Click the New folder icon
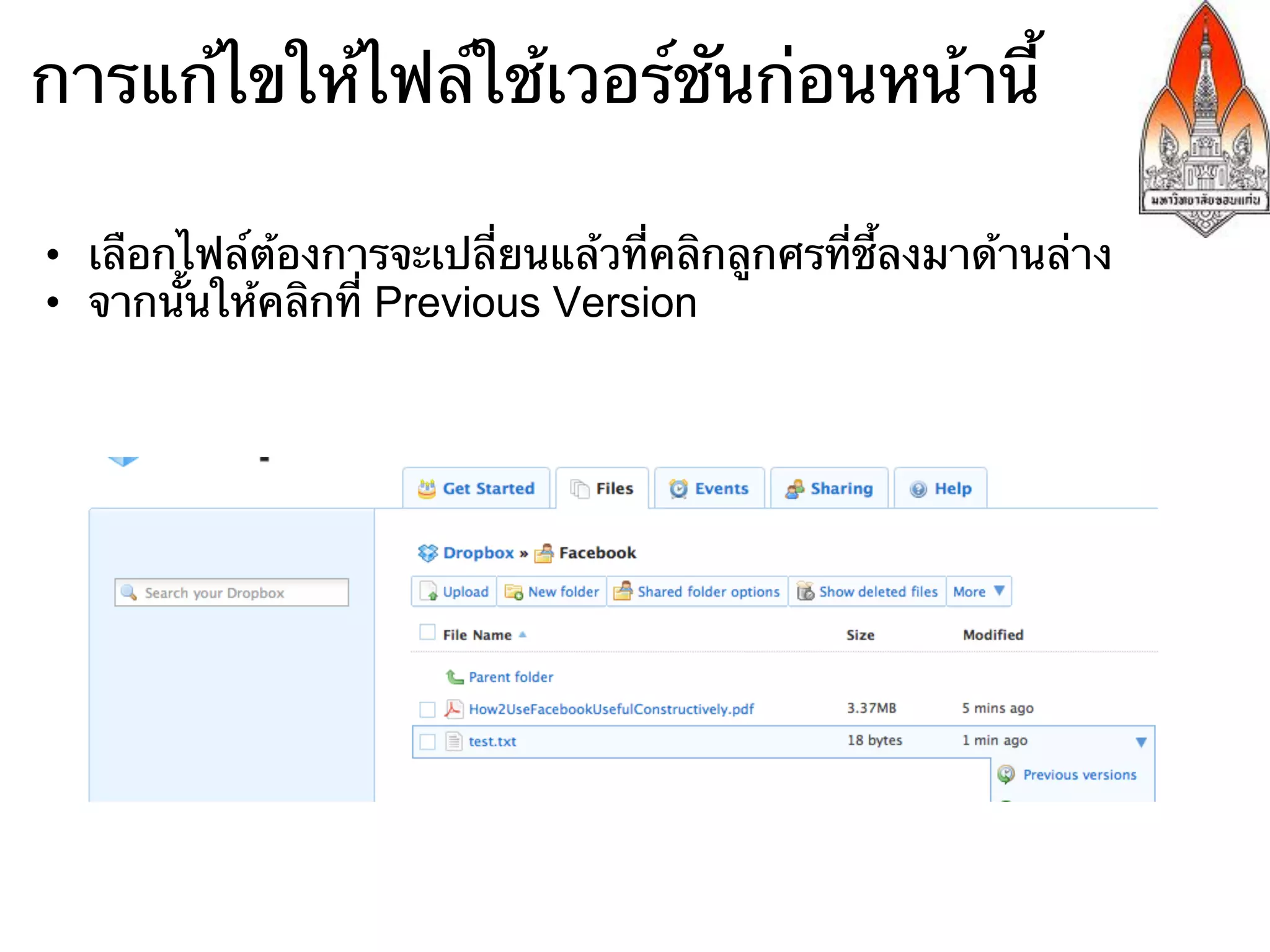The width and height of the screenshot is (1270, 952). point(513,593)
